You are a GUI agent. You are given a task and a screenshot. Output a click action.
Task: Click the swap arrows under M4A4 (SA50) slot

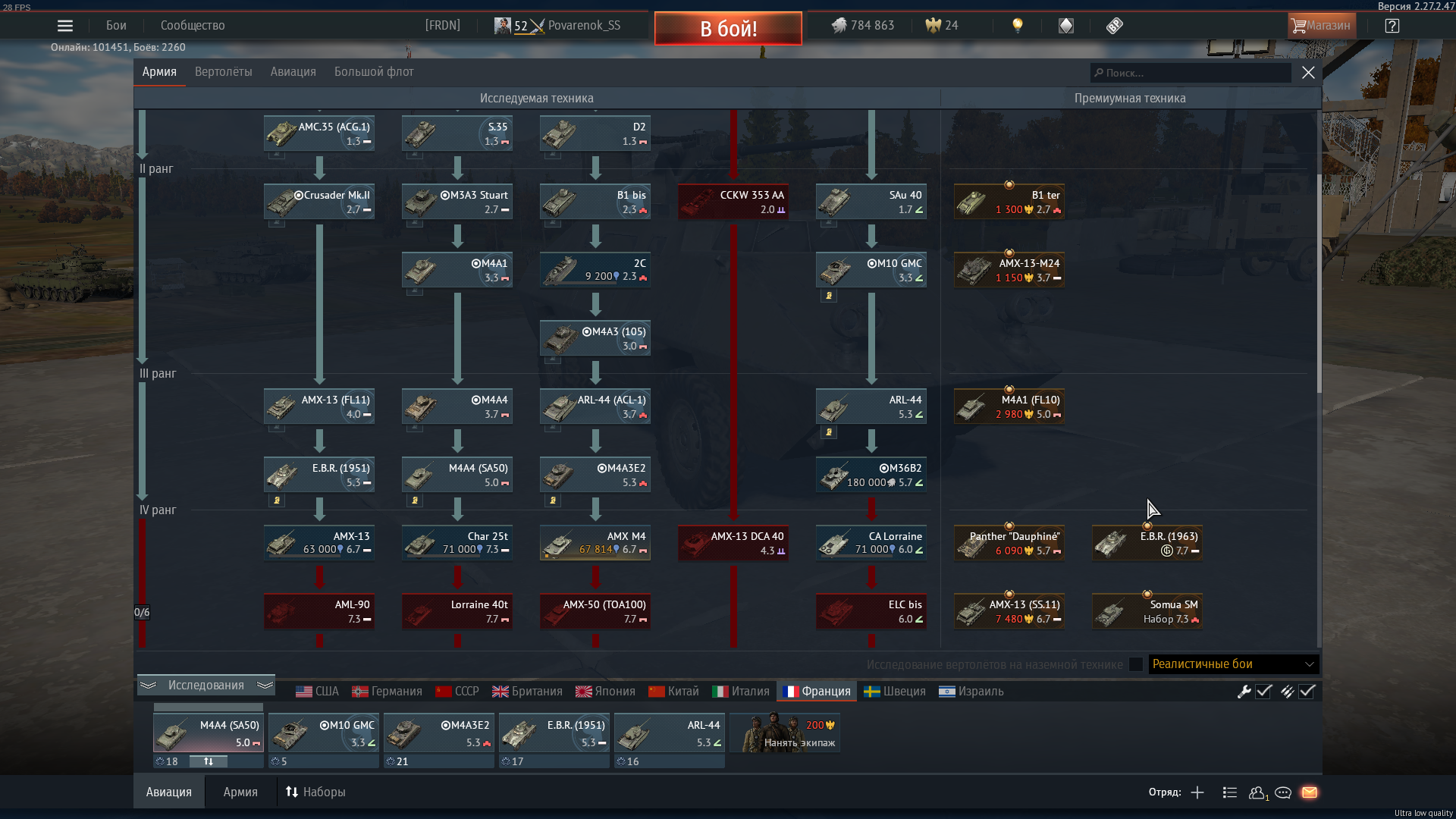pos(209,761)
